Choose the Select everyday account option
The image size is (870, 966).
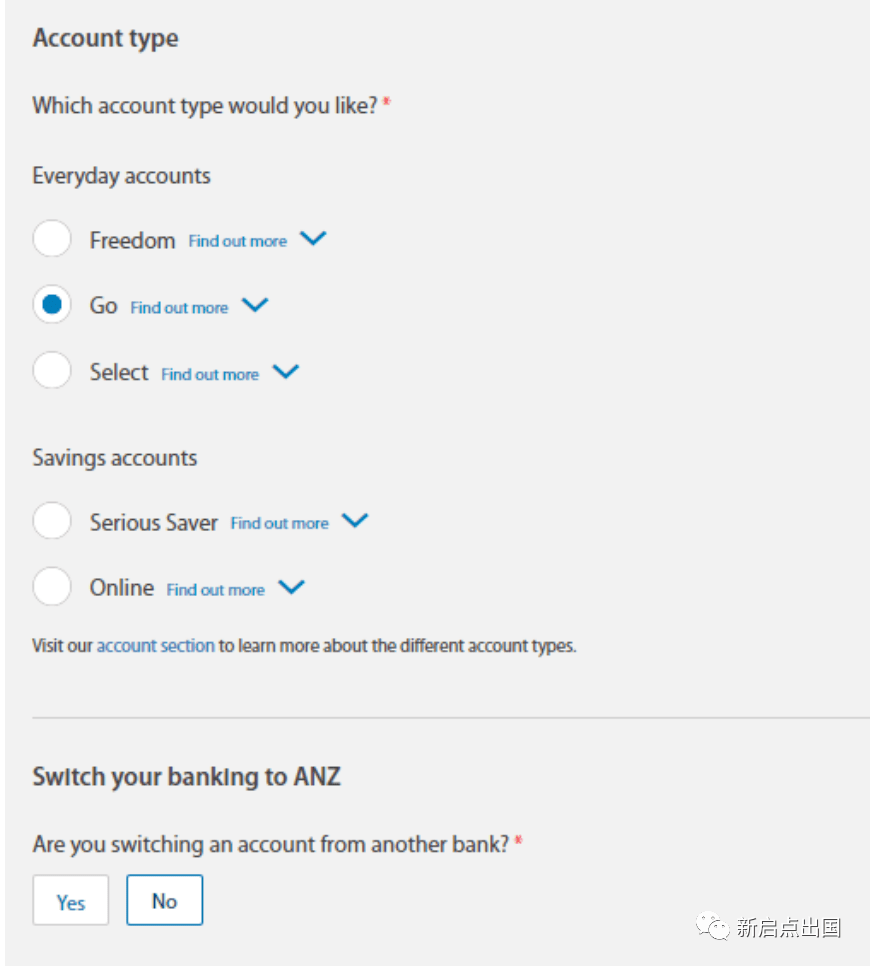click(52, 371)
